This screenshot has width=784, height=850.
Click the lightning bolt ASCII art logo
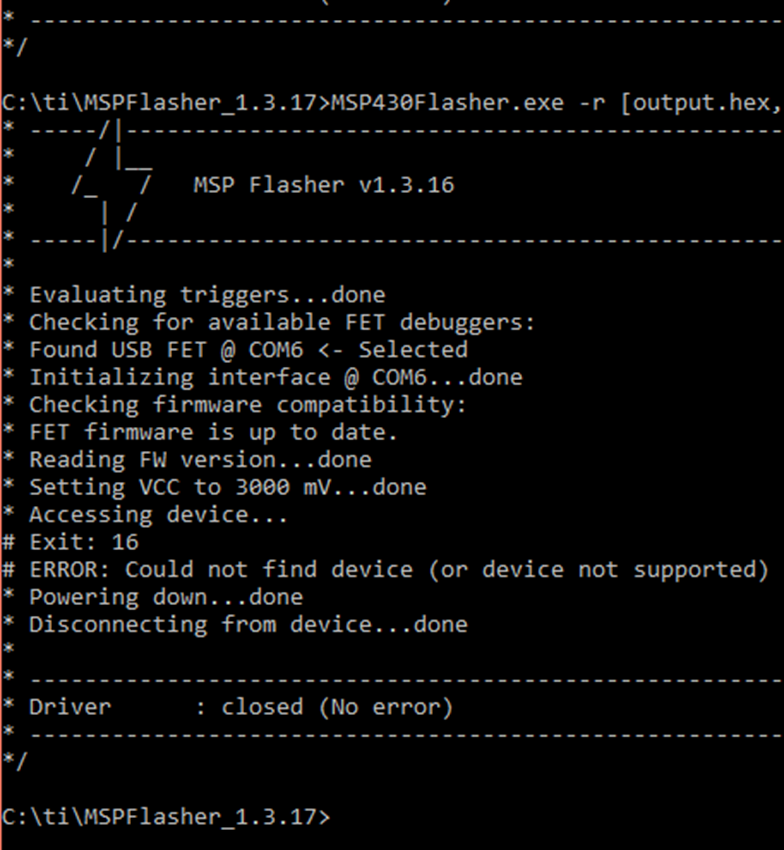pyautogui.click(x=112, y=186)
